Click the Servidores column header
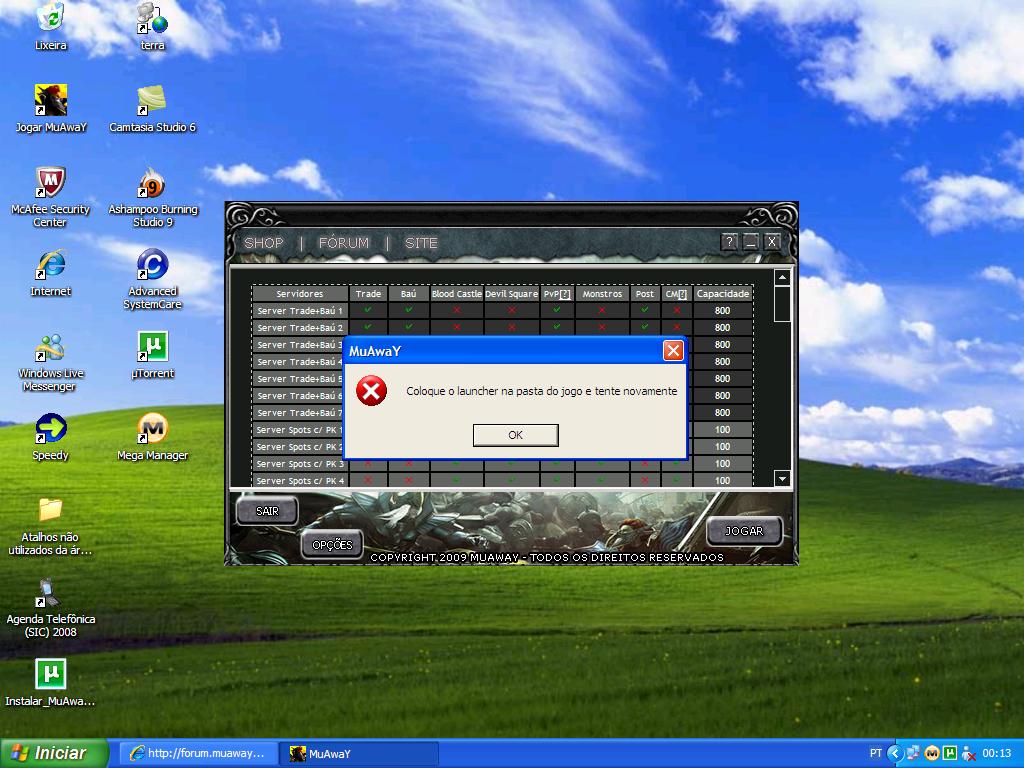Image resolution: width=1024 pixels, height=768 pixels. [x=300, y=294]
